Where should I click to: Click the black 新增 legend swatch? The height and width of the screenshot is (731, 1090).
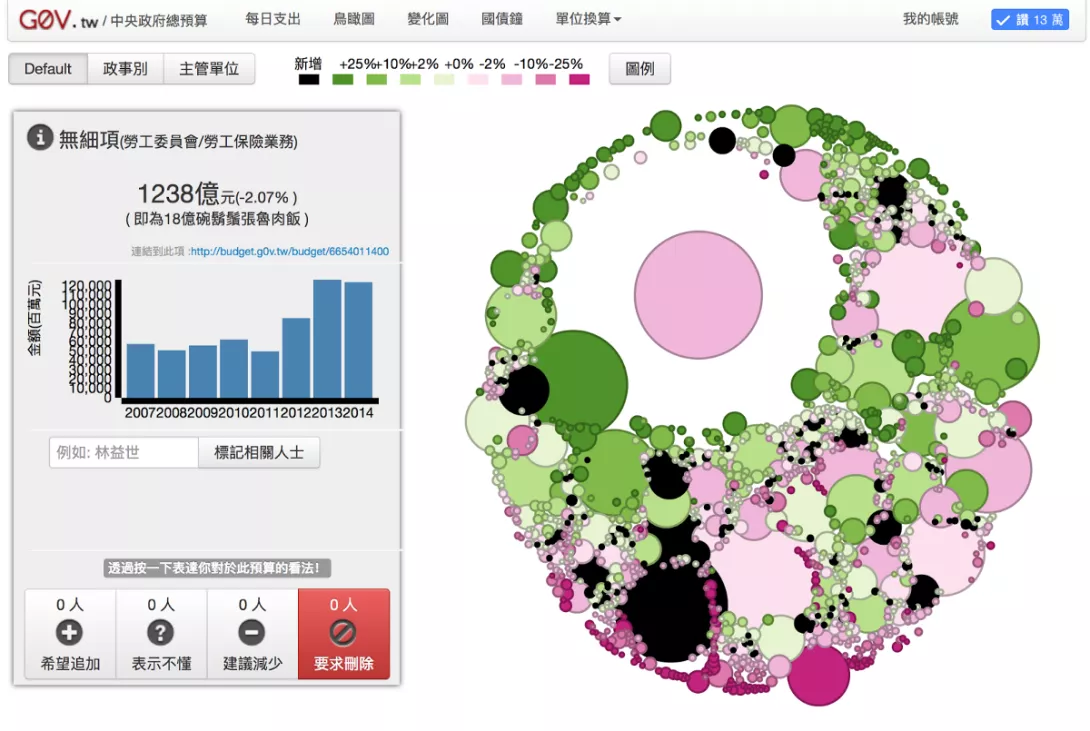click(309, 79)
